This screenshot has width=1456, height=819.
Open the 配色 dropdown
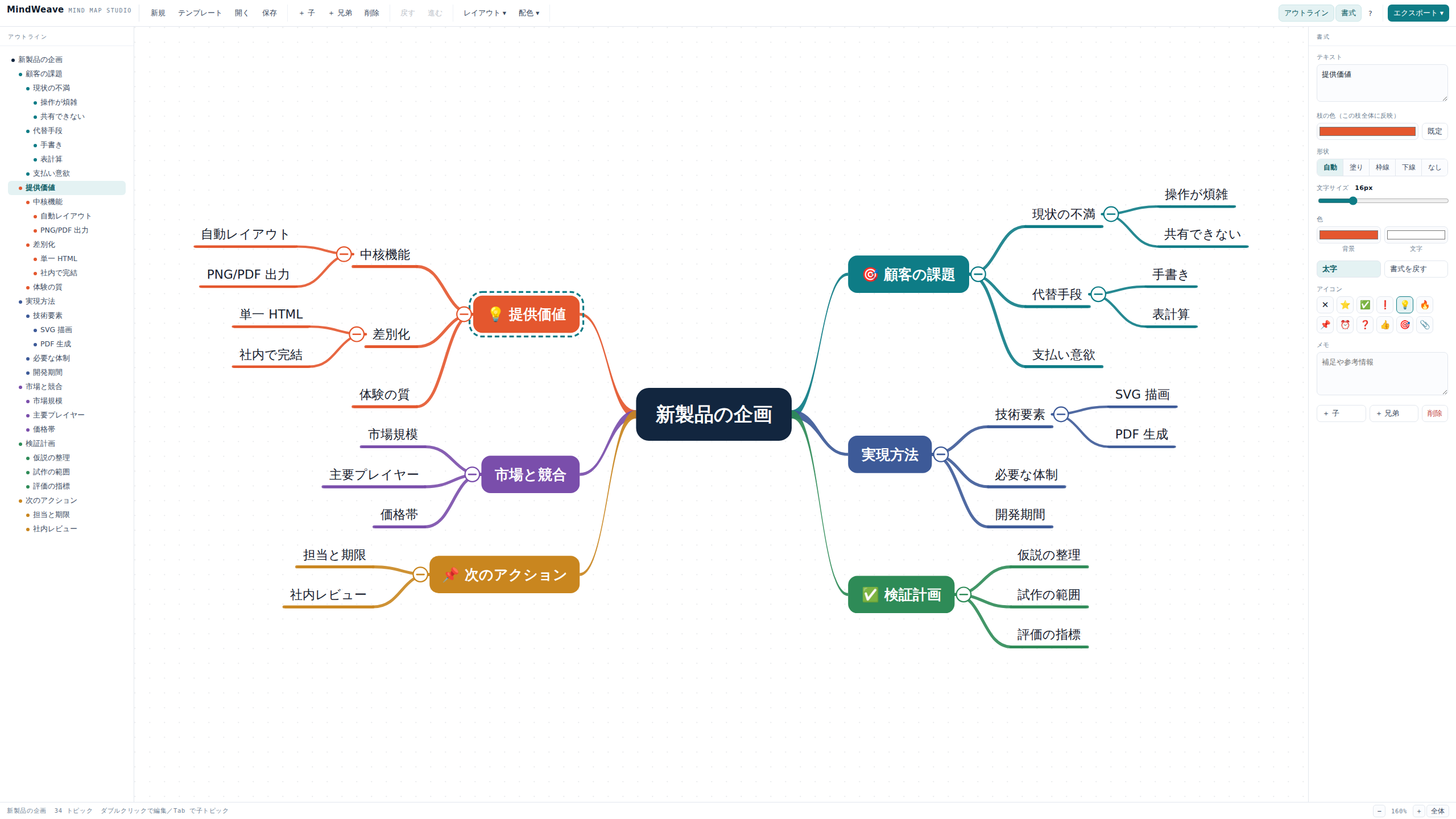coord(529,13)
